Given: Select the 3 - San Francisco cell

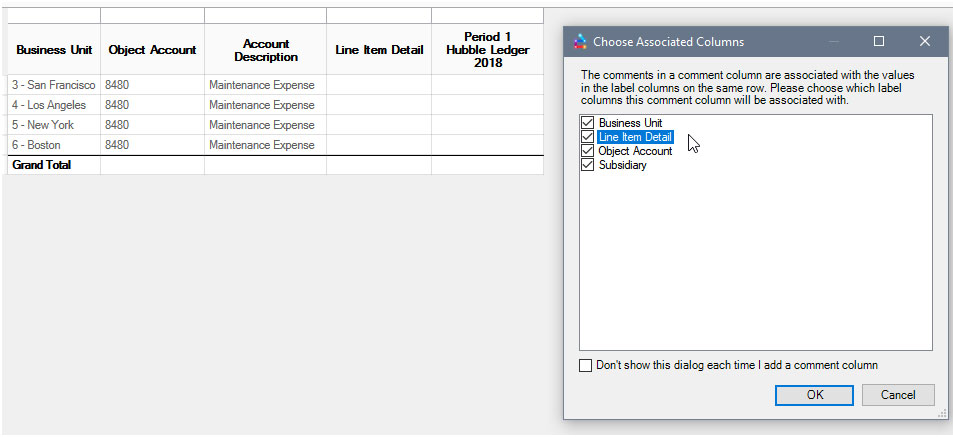Looking at the screenshot, I should (54, 85).
